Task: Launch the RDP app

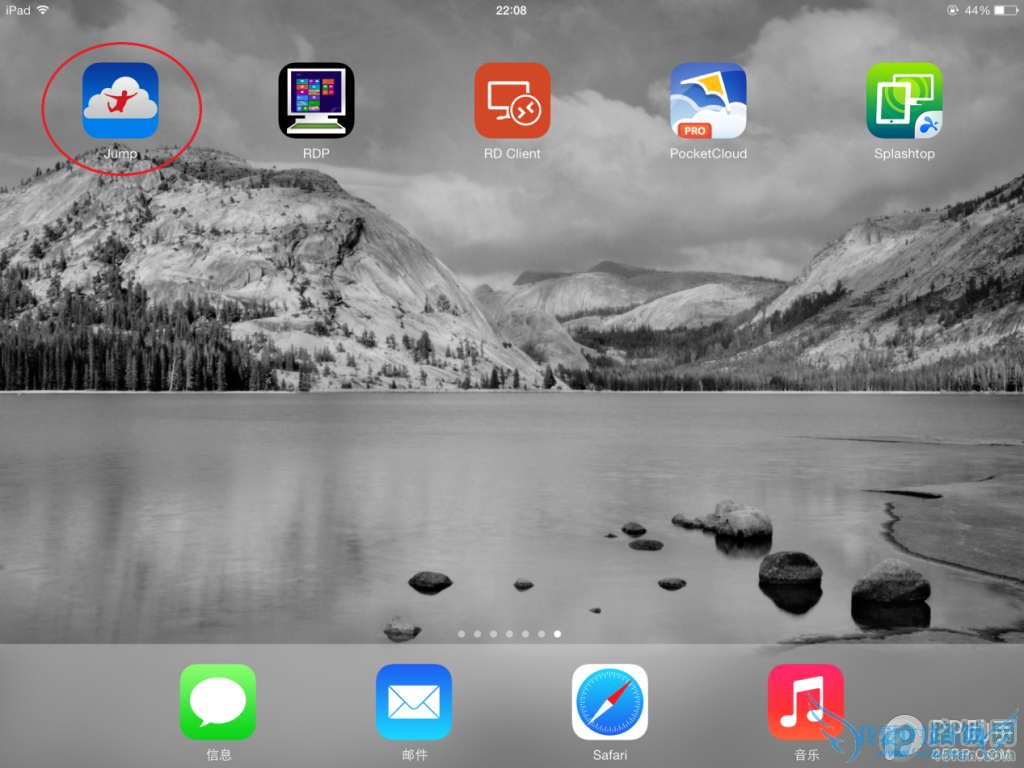Action: click(x=316, y=101)
